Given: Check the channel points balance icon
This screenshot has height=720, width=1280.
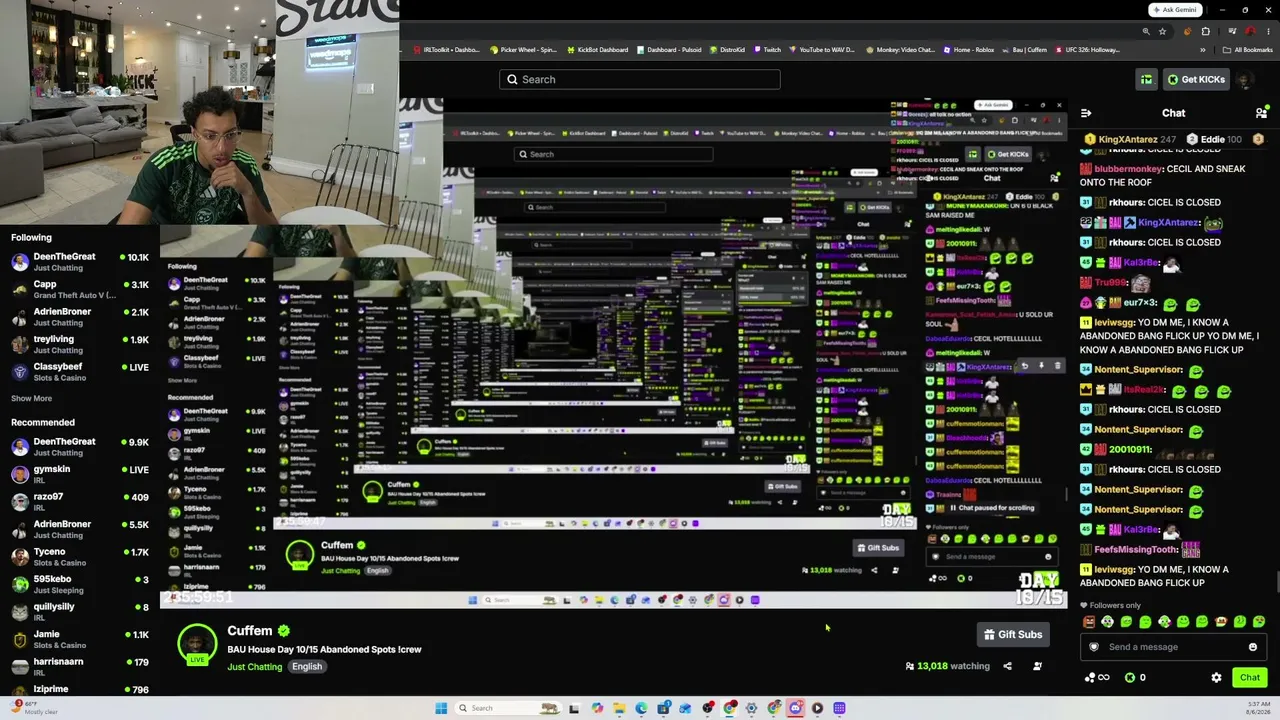Looking at the screenshot, I should coord(1097,677).
